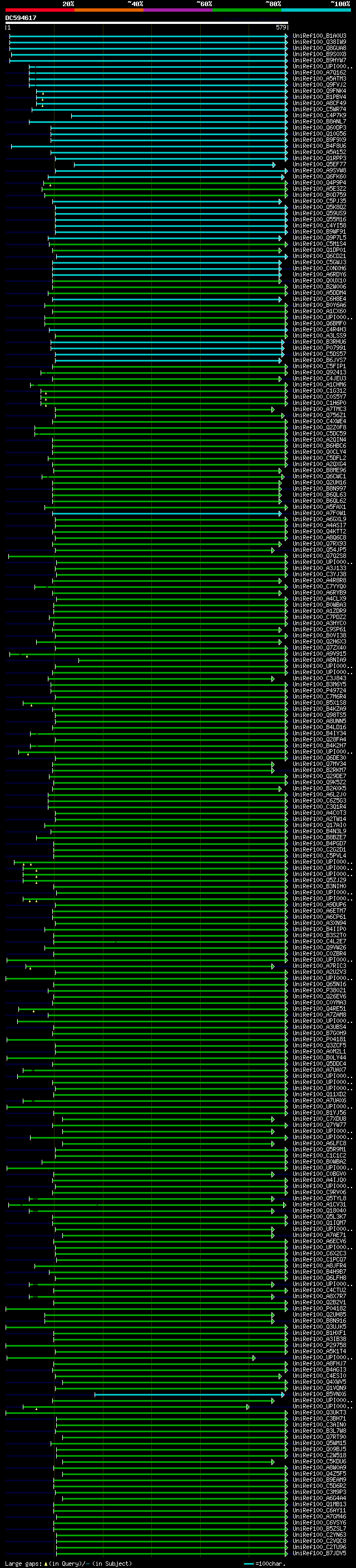
Task: Open last hit UniRef100_B7JDV5
Action: point(319,1554)
